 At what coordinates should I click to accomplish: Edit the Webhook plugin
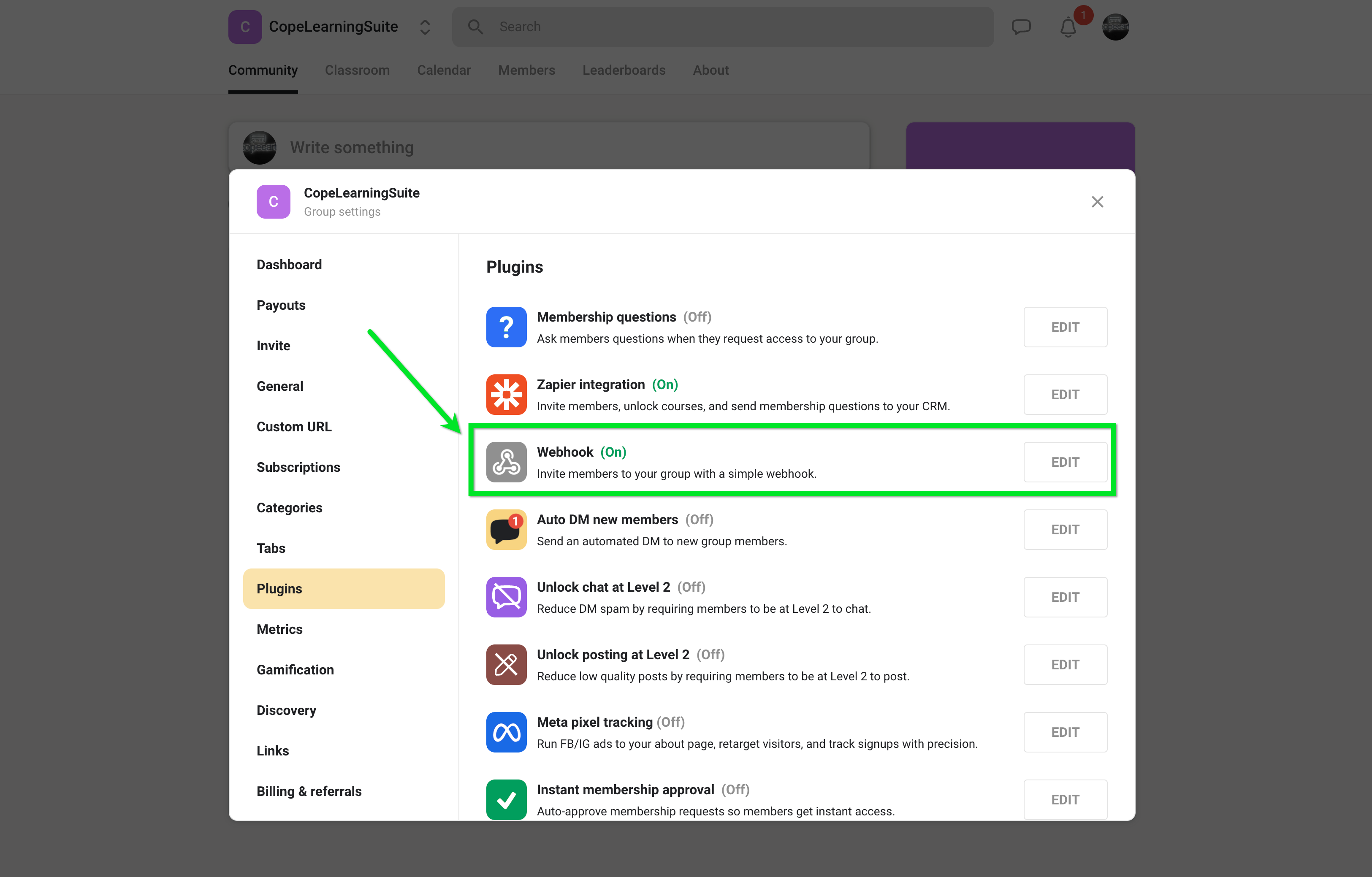pos(1065,462)
